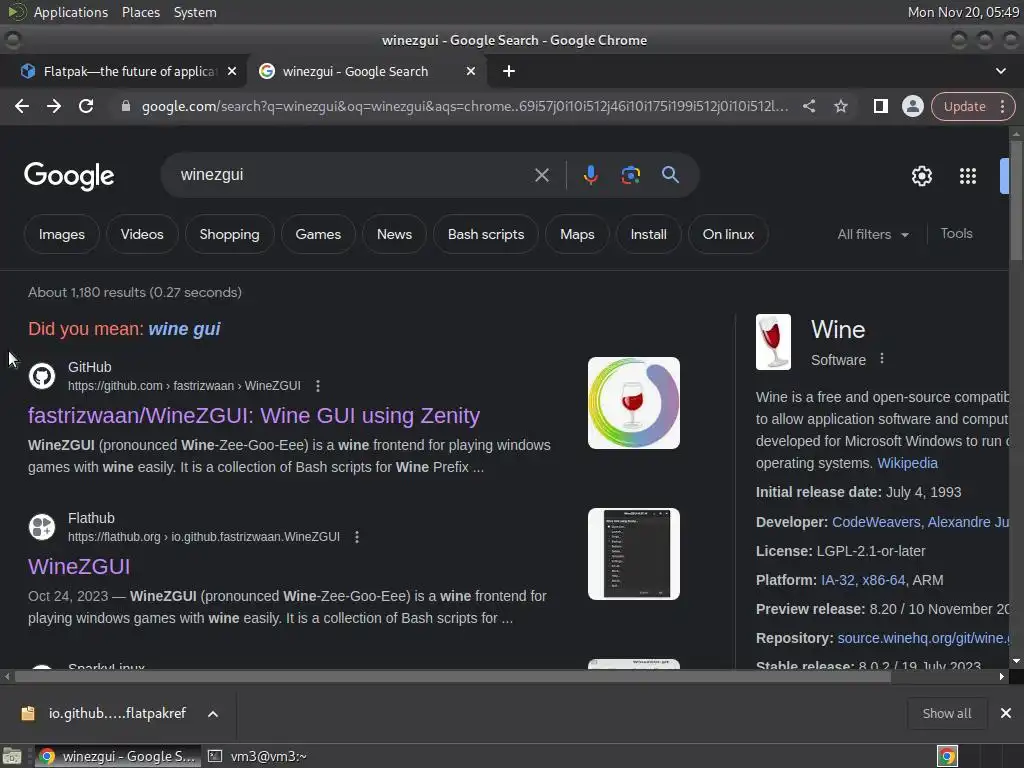The image size is (1024, 768).
Task: Open a new browser tab
Action: point(509,71)
